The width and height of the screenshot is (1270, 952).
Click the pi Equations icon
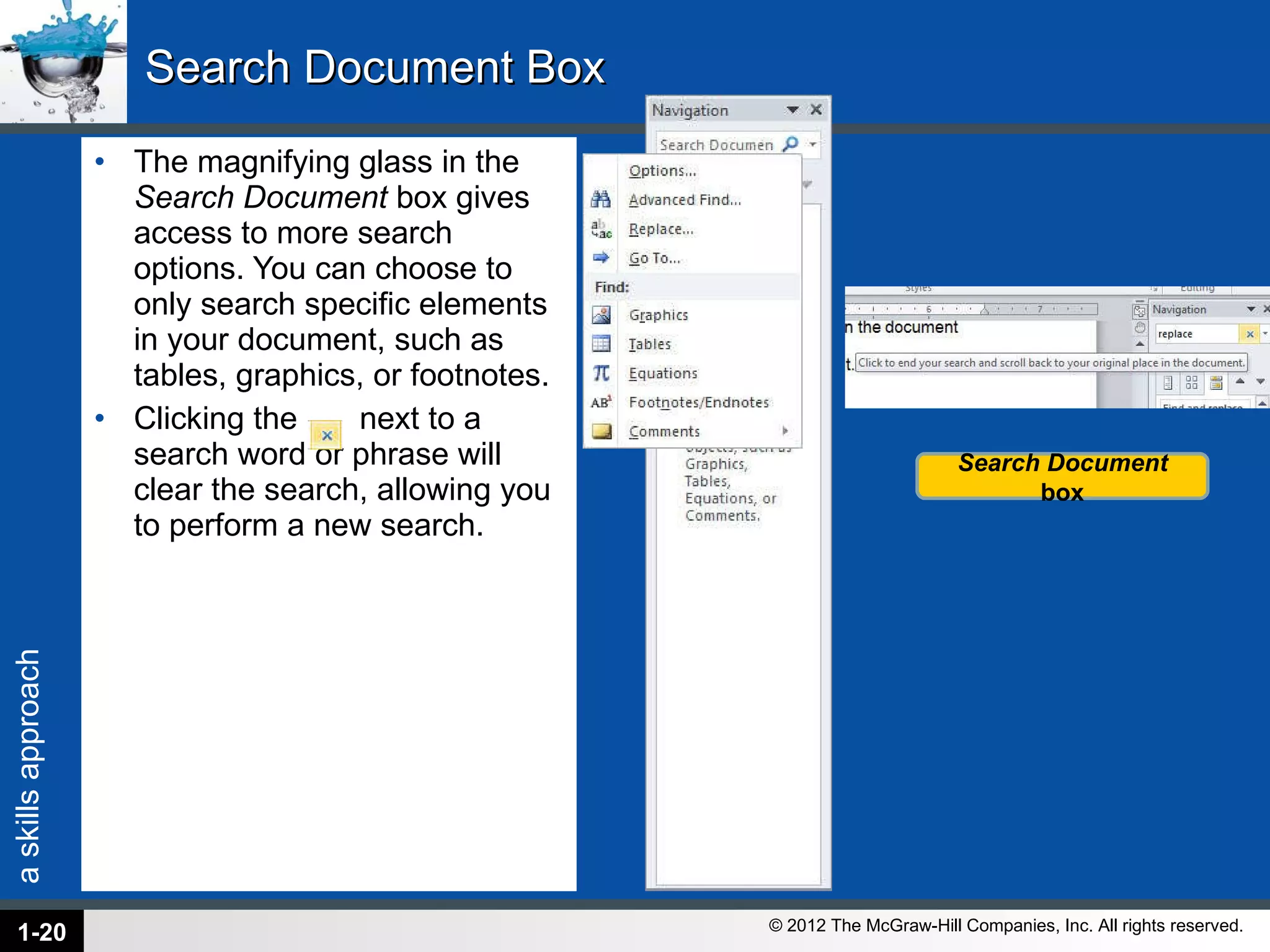[601, 372]
